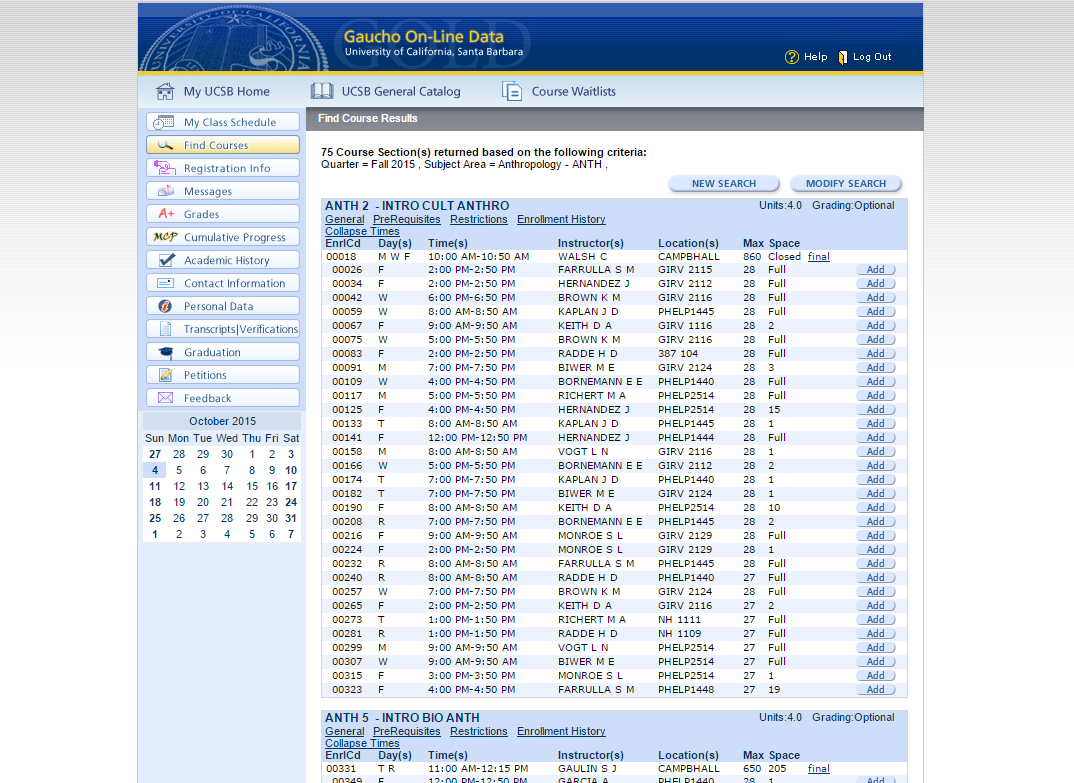This screenshot has width=1074, height=783.
Task: Open Course Waitlists in top navigation
Action: tap(559, 91)
